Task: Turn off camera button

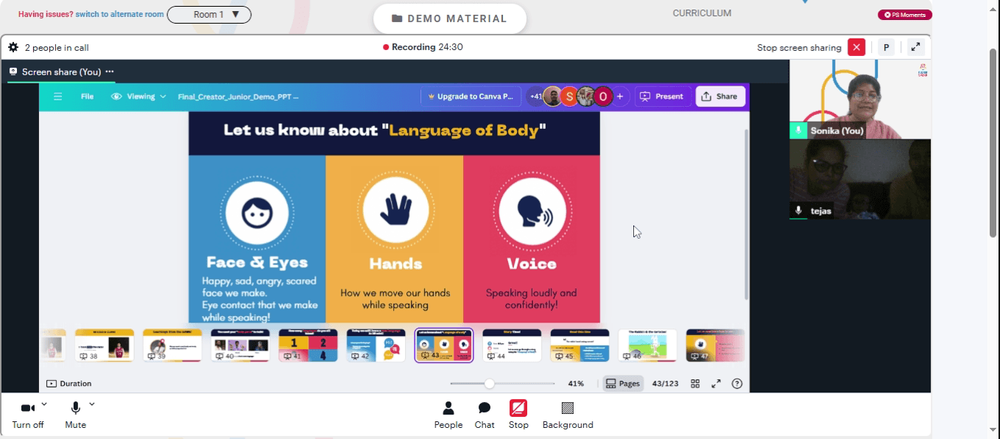Action: click(x=27, y=414)
